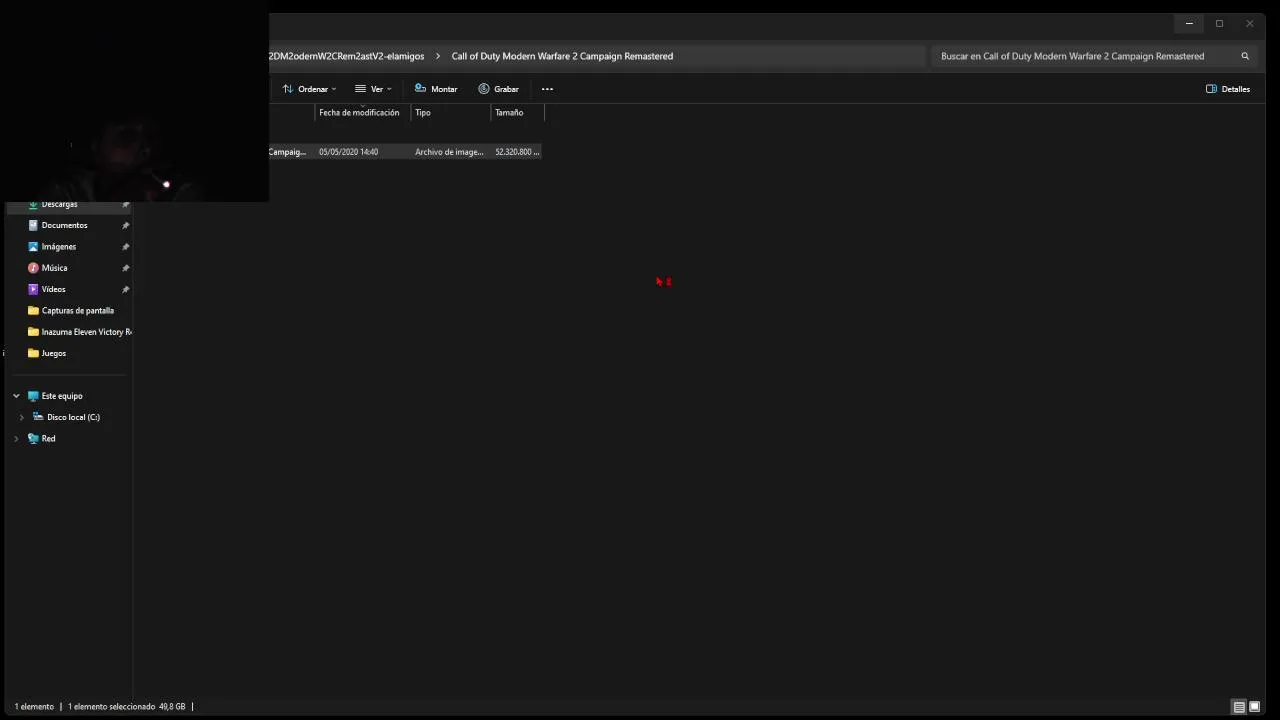
Task: Toggle the Detalles pane button
Action: tap(1228, 89)
